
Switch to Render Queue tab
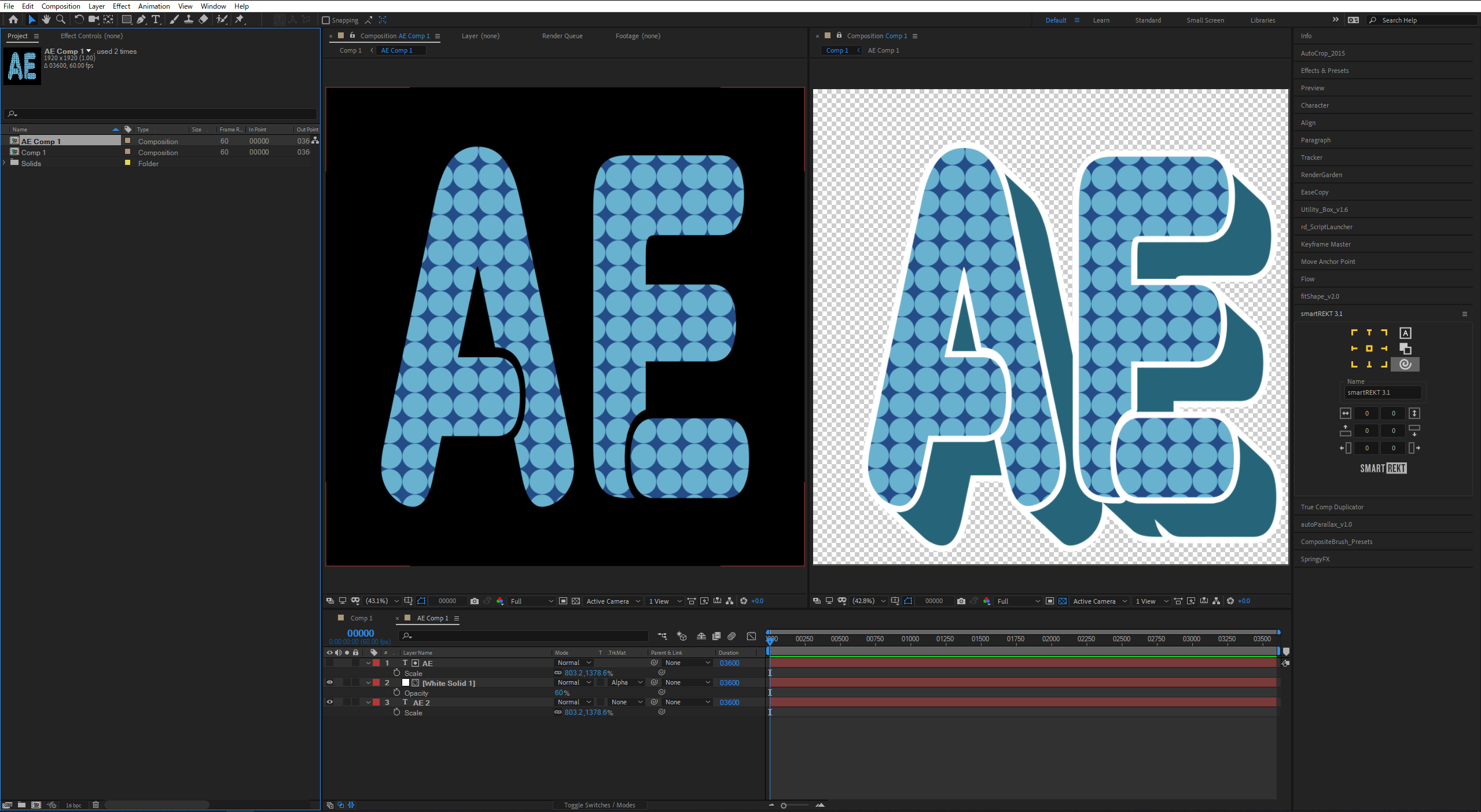(562, 36)
